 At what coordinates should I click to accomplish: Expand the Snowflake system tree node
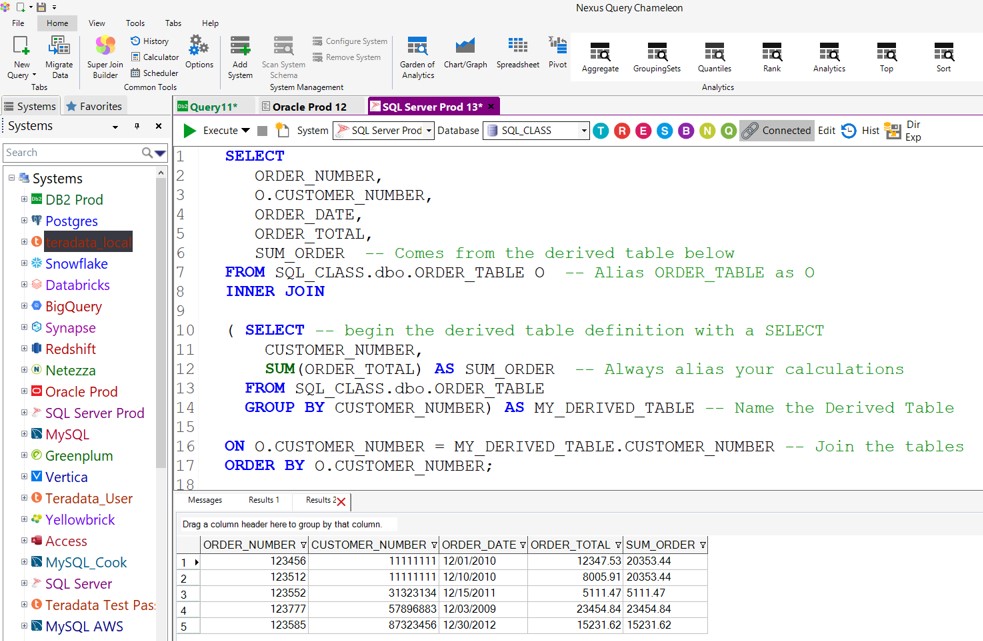[24, 264]
